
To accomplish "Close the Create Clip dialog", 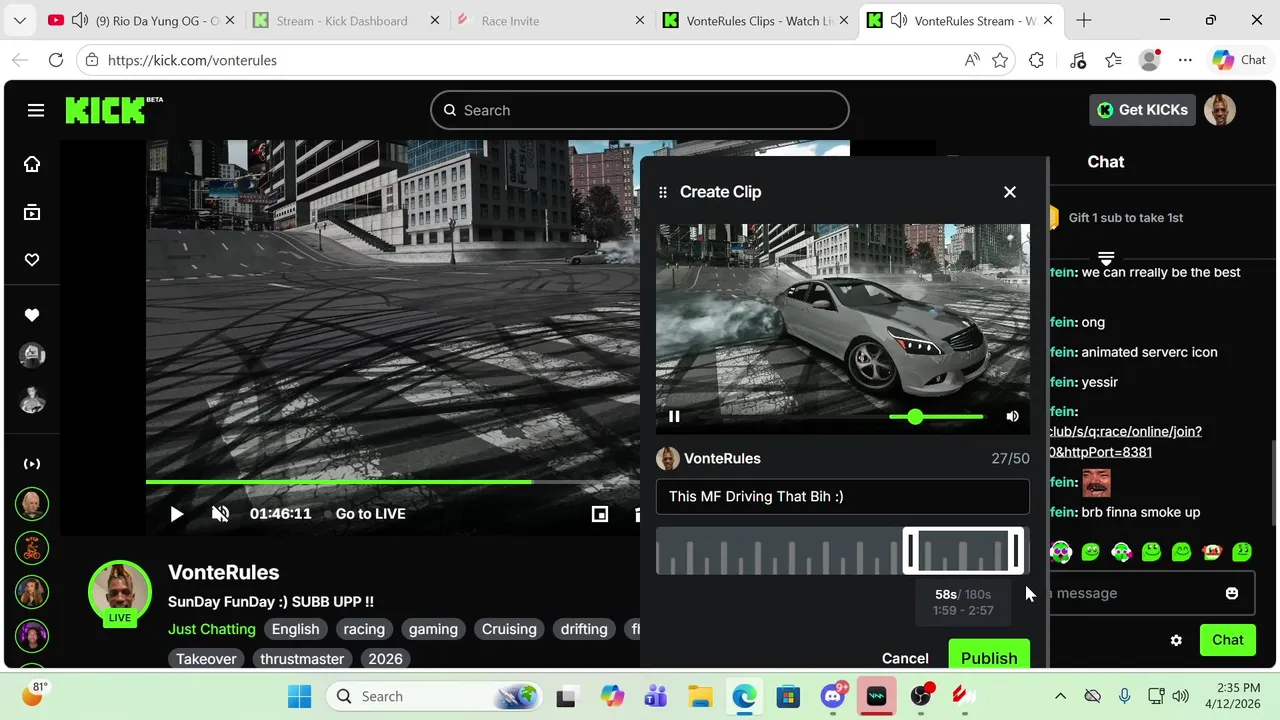I will point(1010,192).
